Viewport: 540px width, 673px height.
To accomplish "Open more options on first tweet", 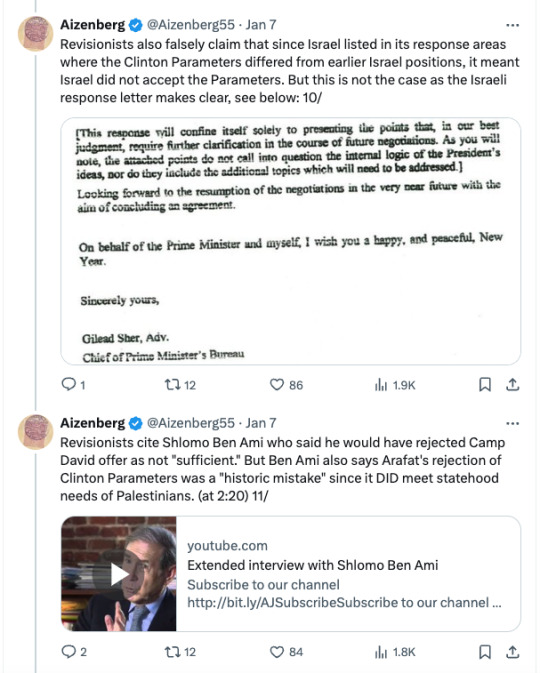I will 513,25.
